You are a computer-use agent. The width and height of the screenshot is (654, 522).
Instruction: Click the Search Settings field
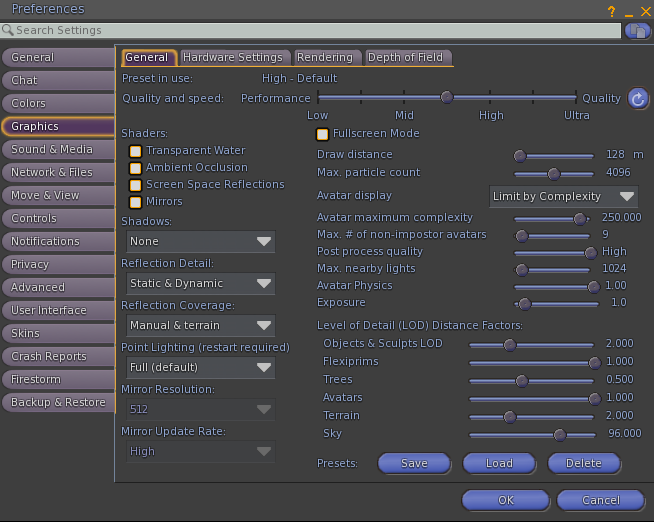coord(311,30)
